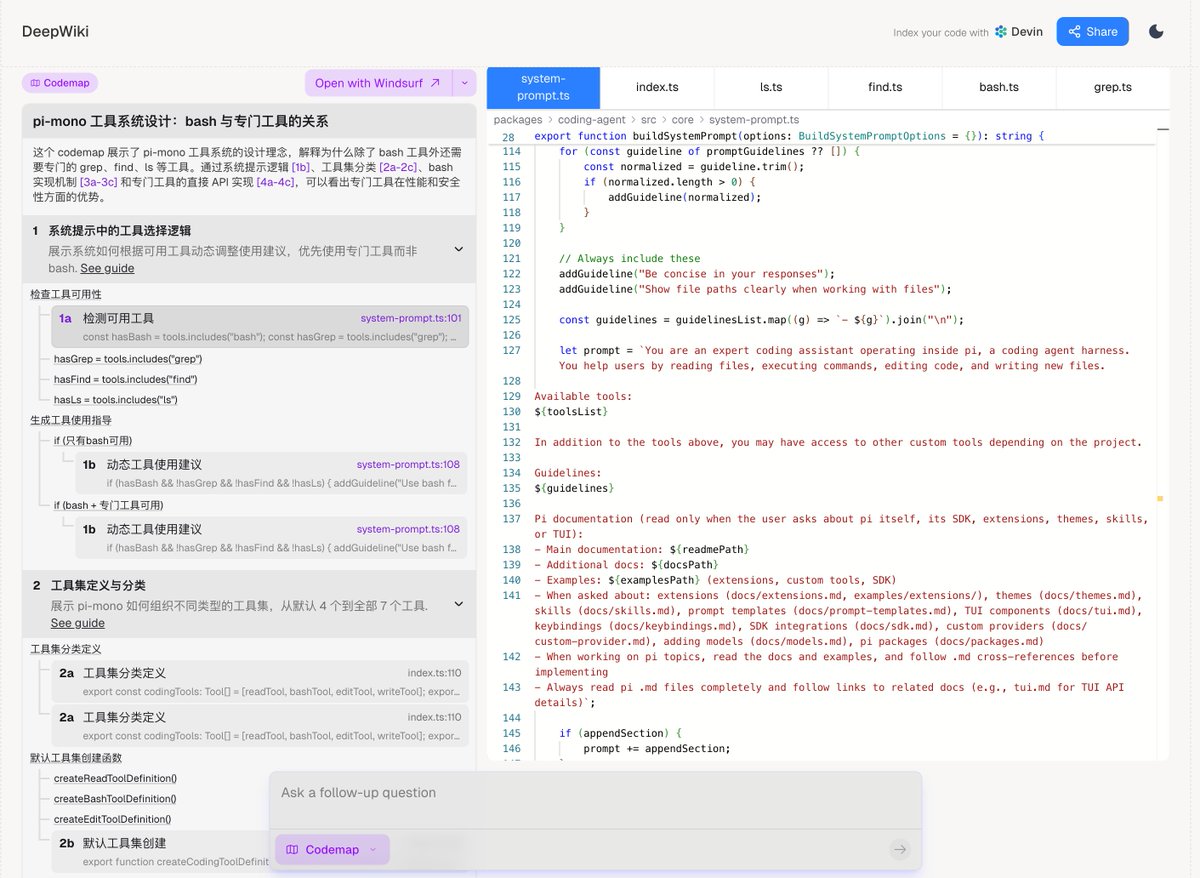Focus the Ask a follow-up question field
1200x878 pixels.
click(595, 793)
